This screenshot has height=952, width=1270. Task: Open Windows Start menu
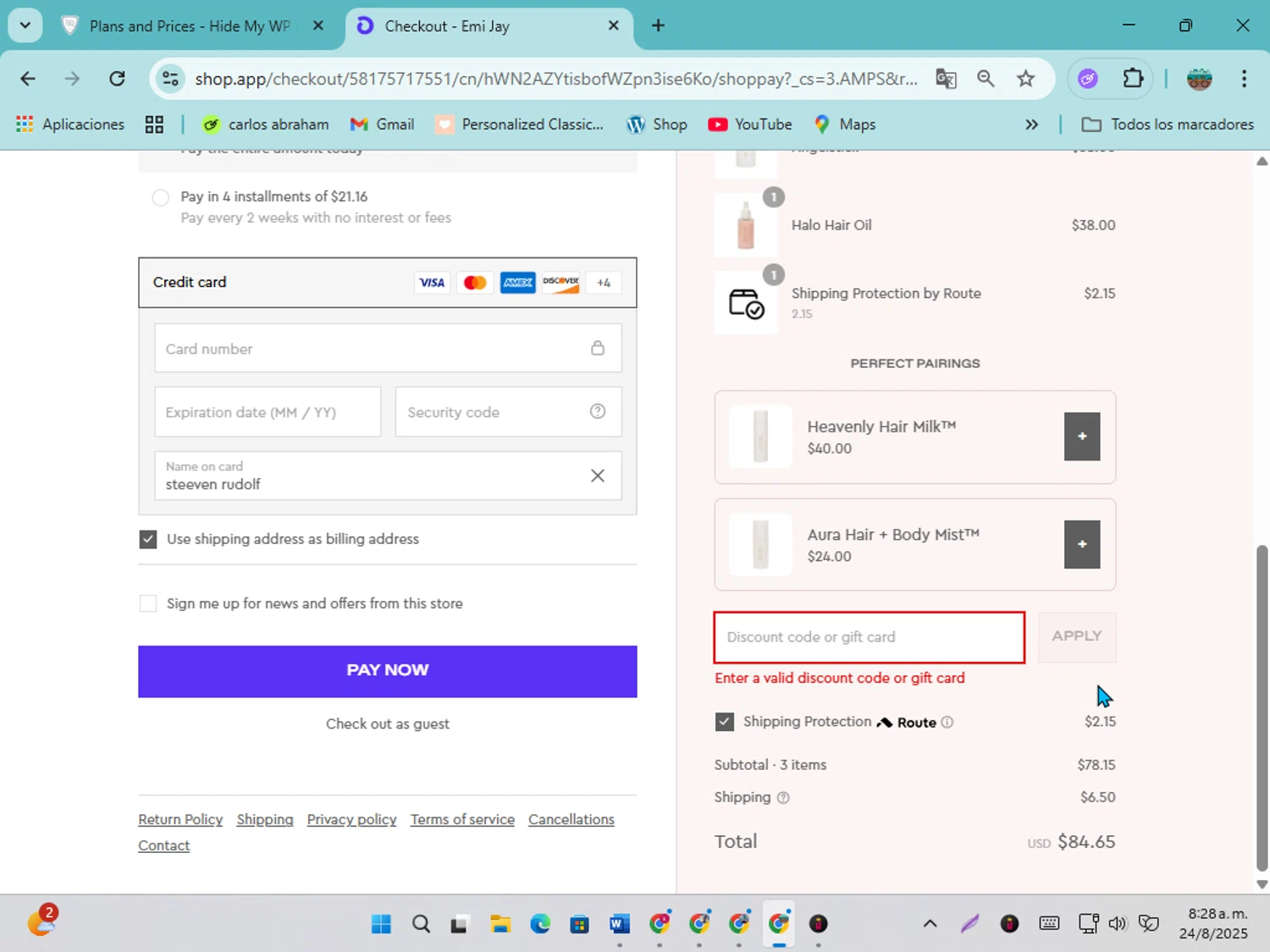[x=381, y=923]
